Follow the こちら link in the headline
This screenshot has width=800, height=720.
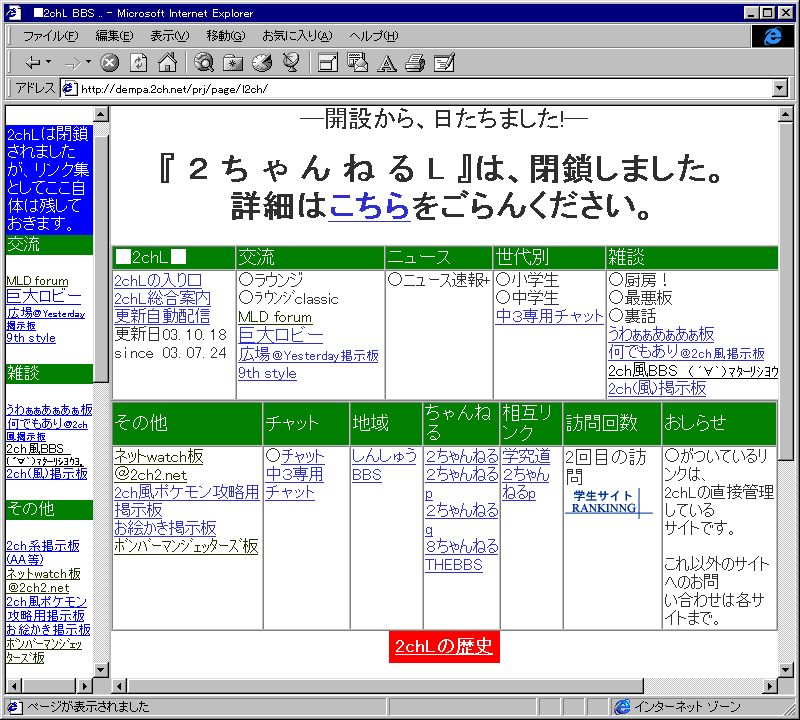coord(369,206)
